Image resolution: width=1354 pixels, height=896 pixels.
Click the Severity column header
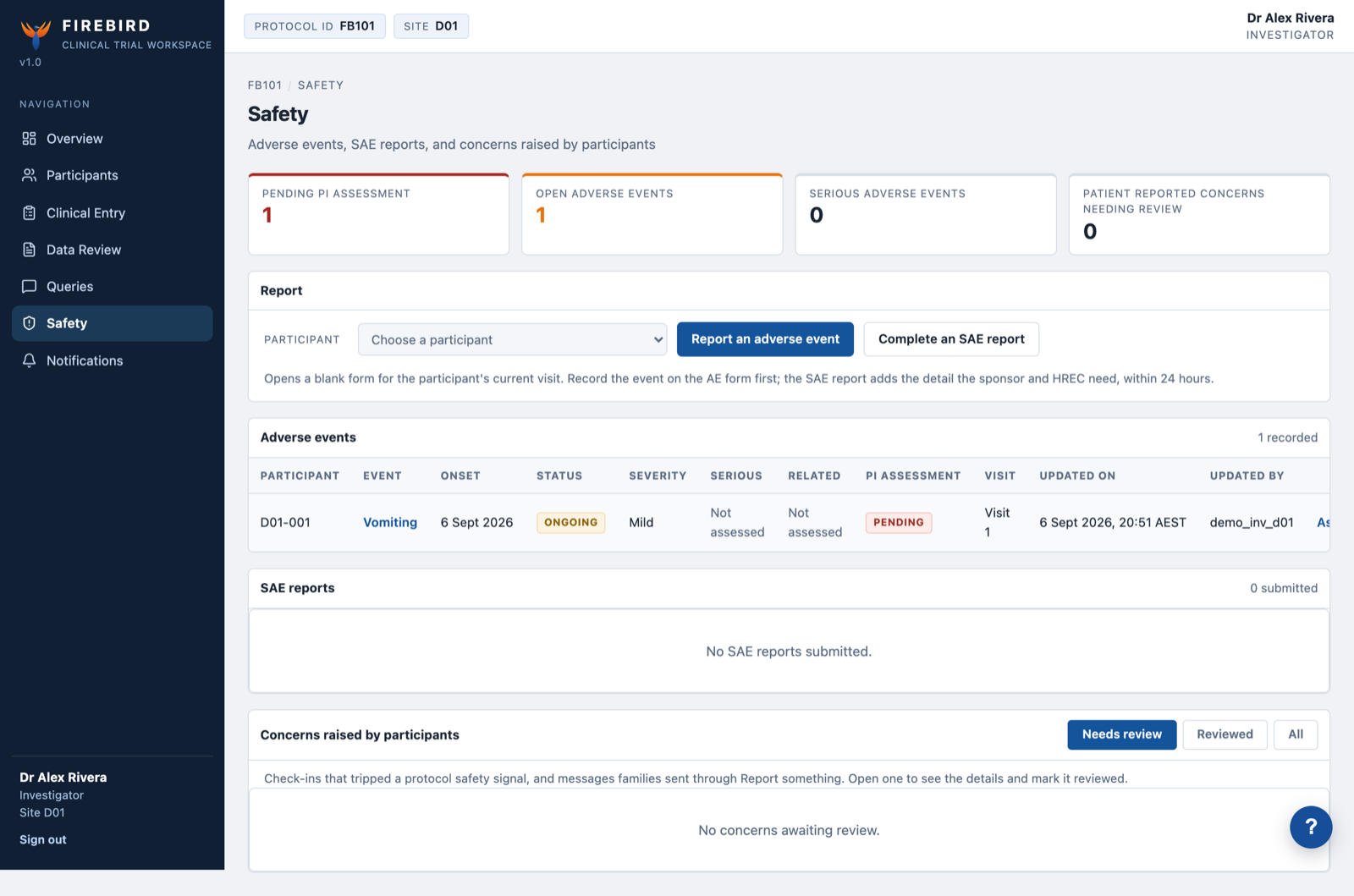pos(658,475)
